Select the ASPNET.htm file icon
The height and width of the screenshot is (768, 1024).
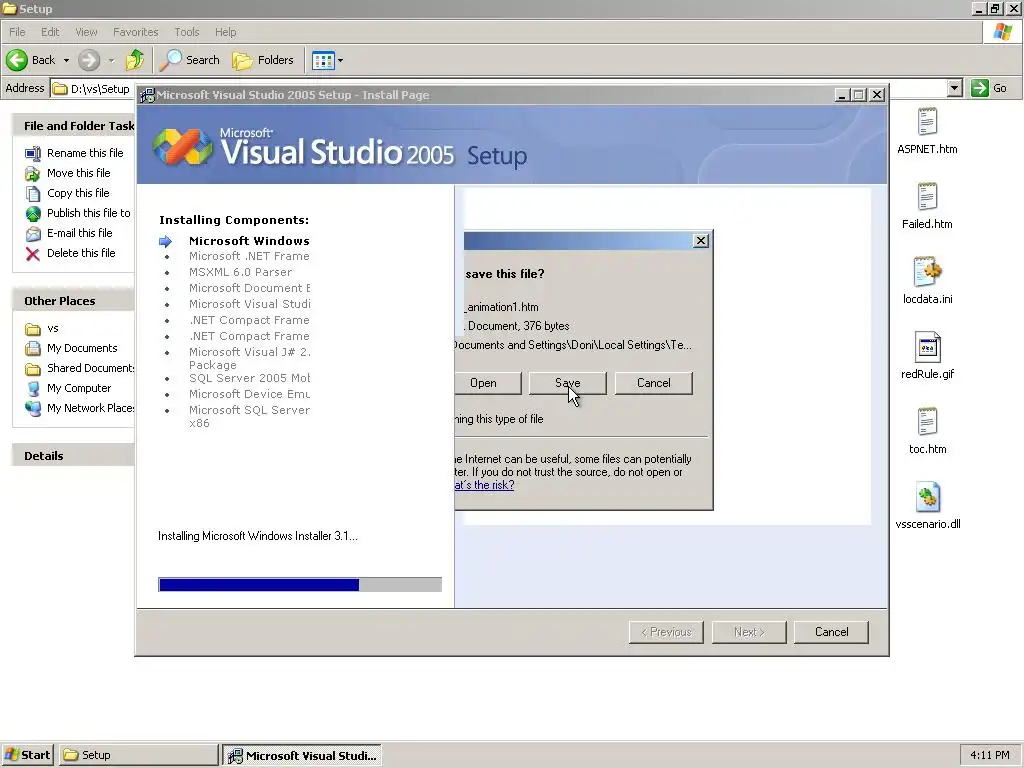coord(927,122)
